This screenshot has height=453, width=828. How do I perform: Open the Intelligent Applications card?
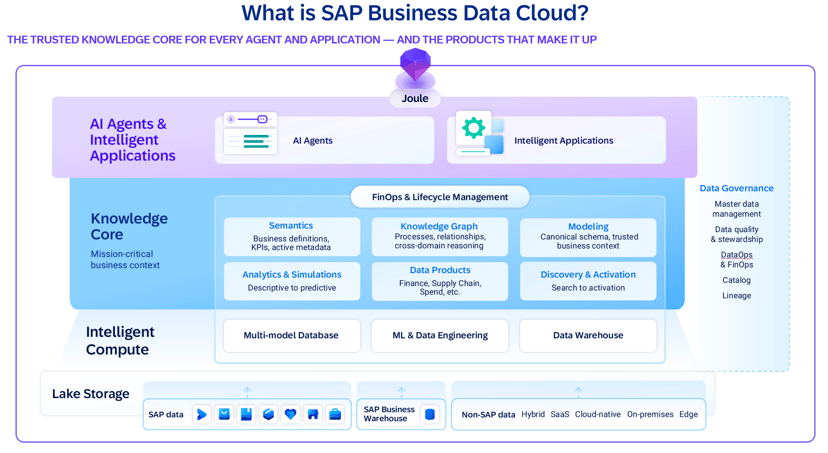[x=556, y=140]
